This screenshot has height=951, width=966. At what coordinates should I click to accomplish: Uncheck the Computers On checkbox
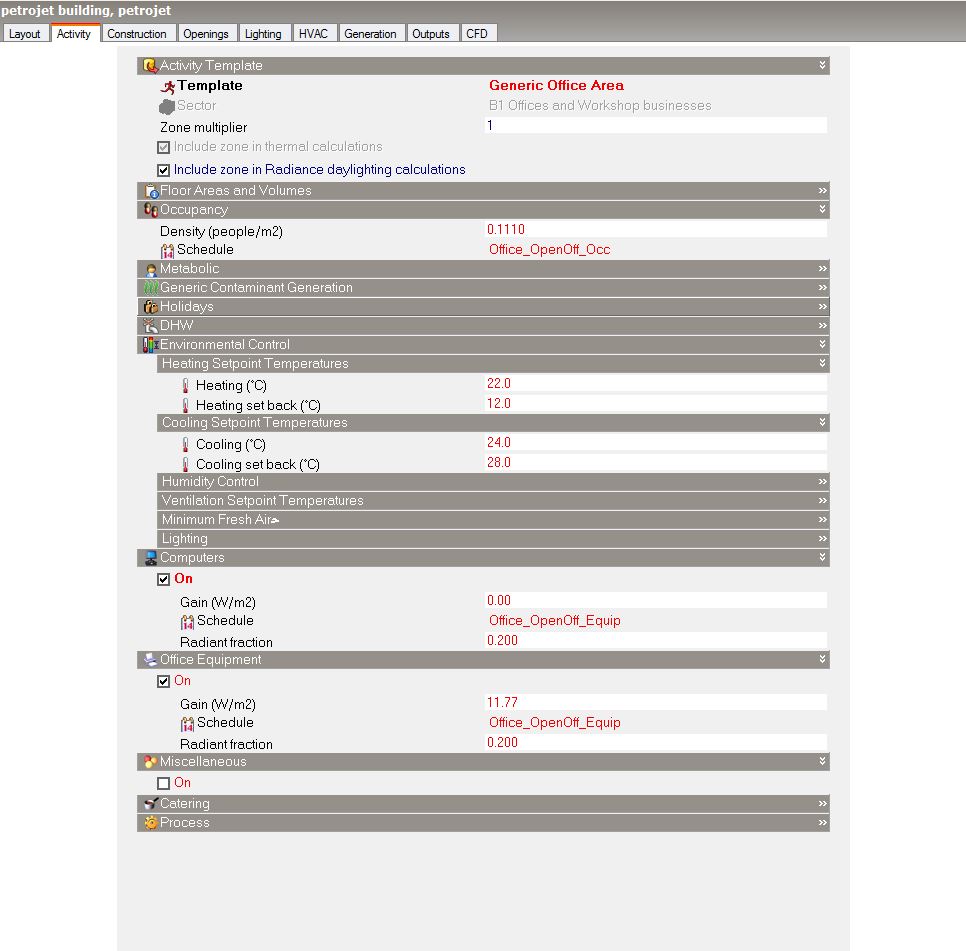click(x=164, y=579)
